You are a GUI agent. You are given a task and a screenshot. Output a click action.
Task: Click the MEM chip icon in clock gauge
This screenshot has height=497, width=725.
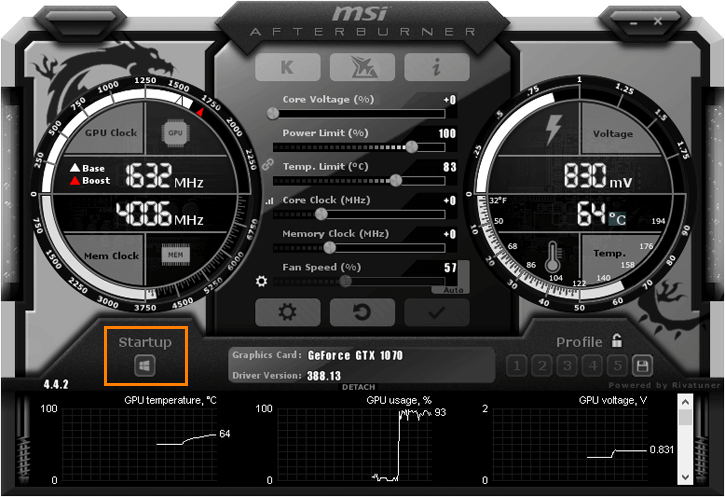pos(175,255)
